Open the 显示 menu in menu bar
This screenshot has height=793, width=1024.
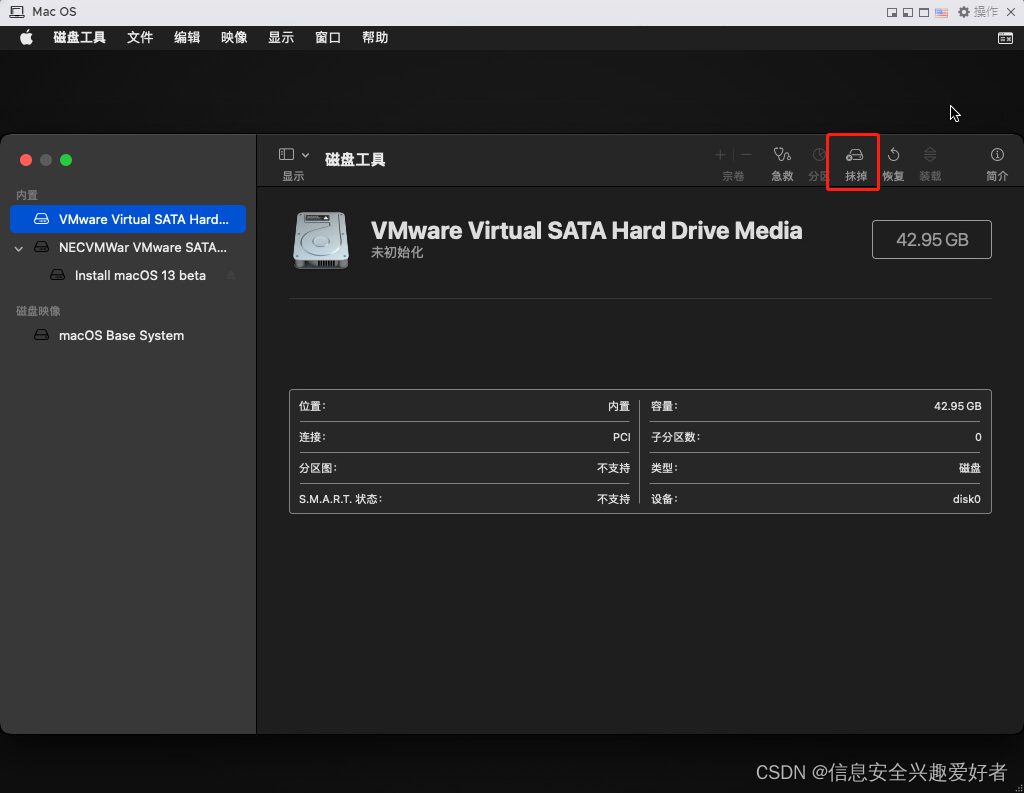pos(281,38)
